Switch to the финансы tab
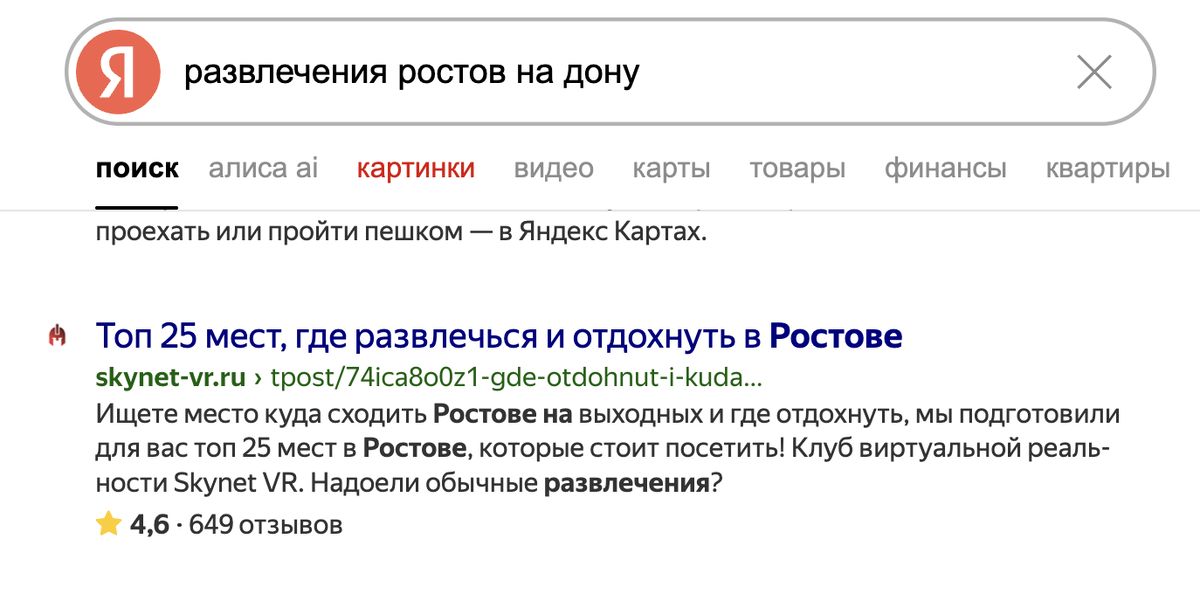This screenshot has height=594, width=1200. click(945, 169)
